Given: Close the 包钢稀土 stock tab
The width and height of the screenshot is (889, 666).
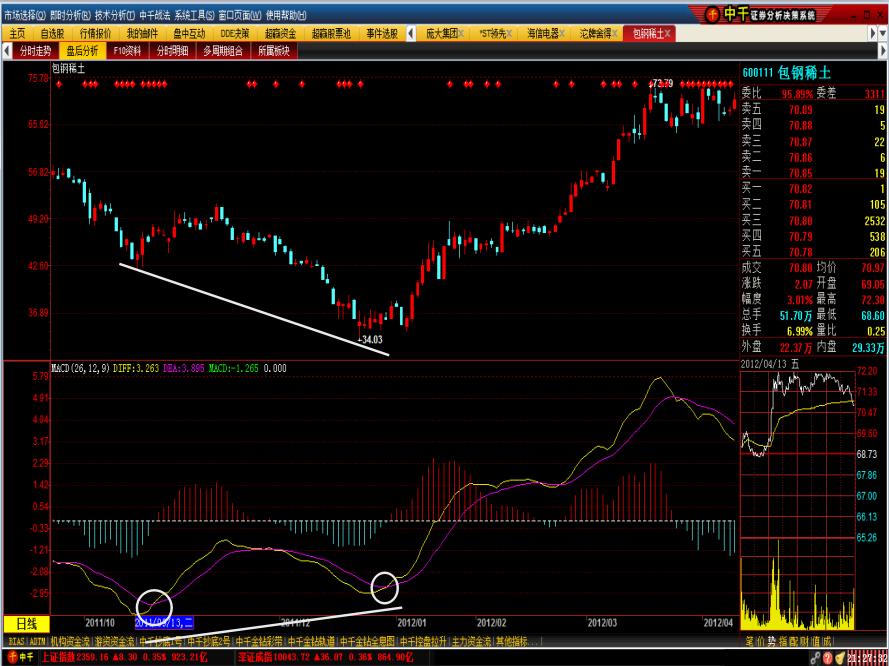Looking at the screenshot, I should (669, 33).
